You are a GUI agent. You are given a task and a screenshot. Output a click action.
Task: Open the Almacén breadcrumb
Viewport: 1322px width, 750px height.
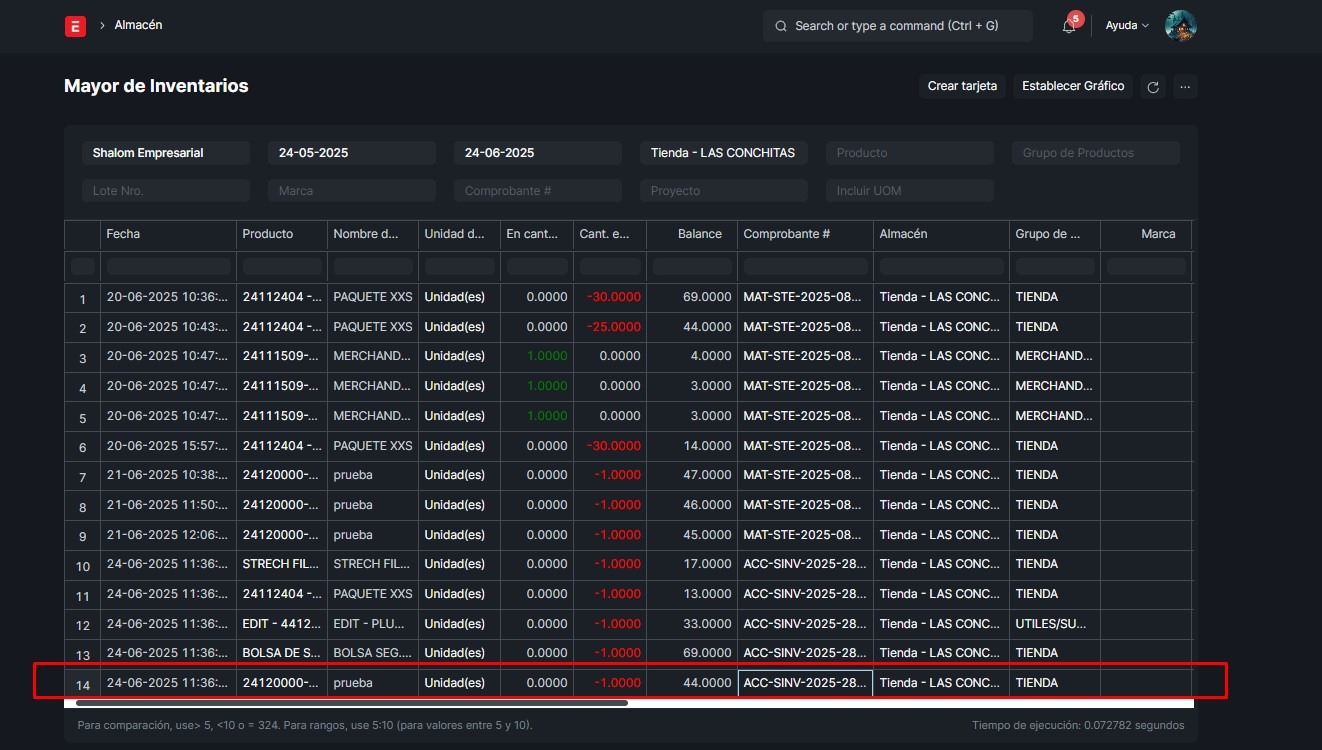tap(138, 25)
